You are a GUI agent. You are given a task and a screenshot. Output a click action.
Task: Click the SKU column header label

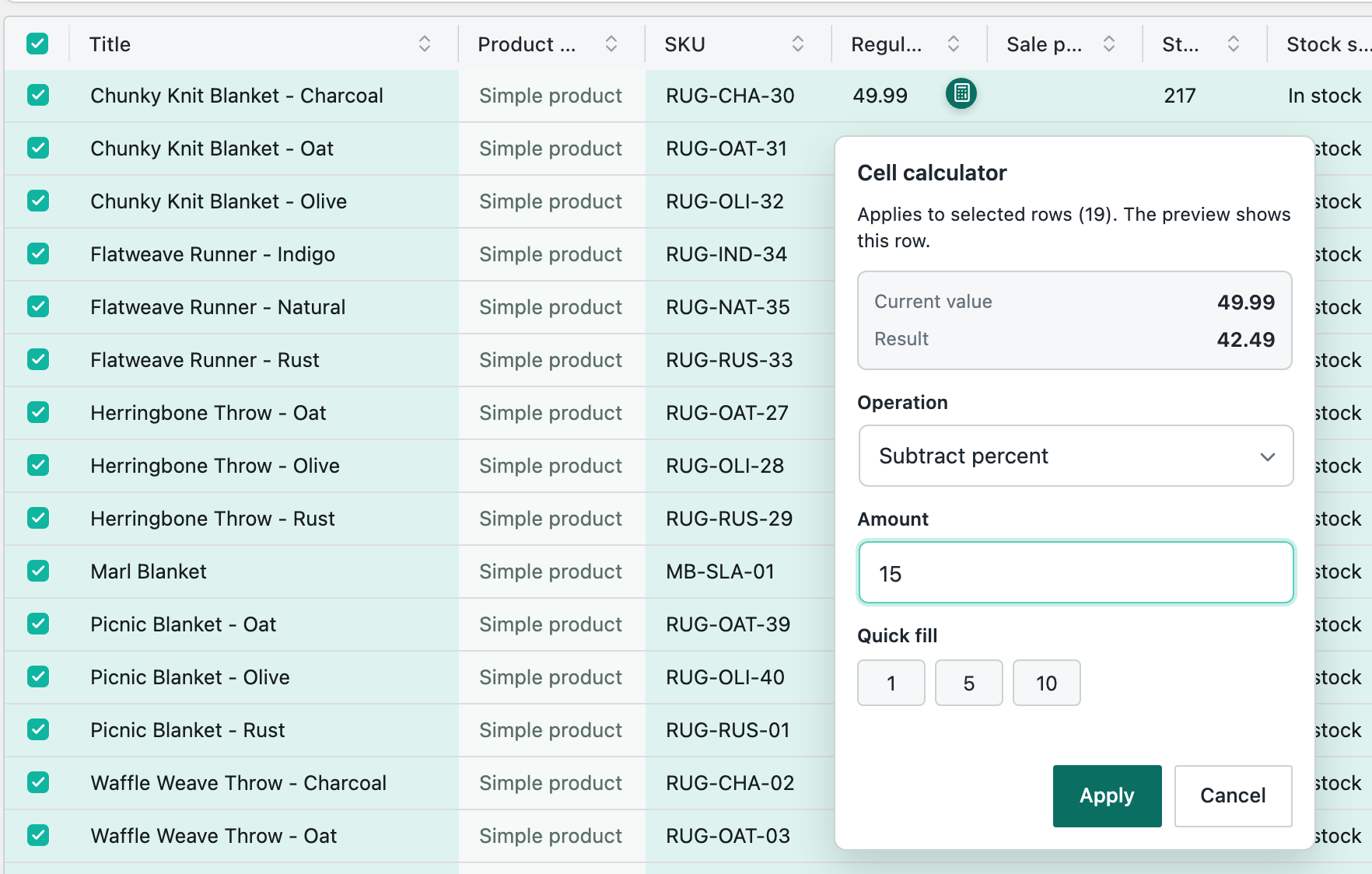point(684,44)
